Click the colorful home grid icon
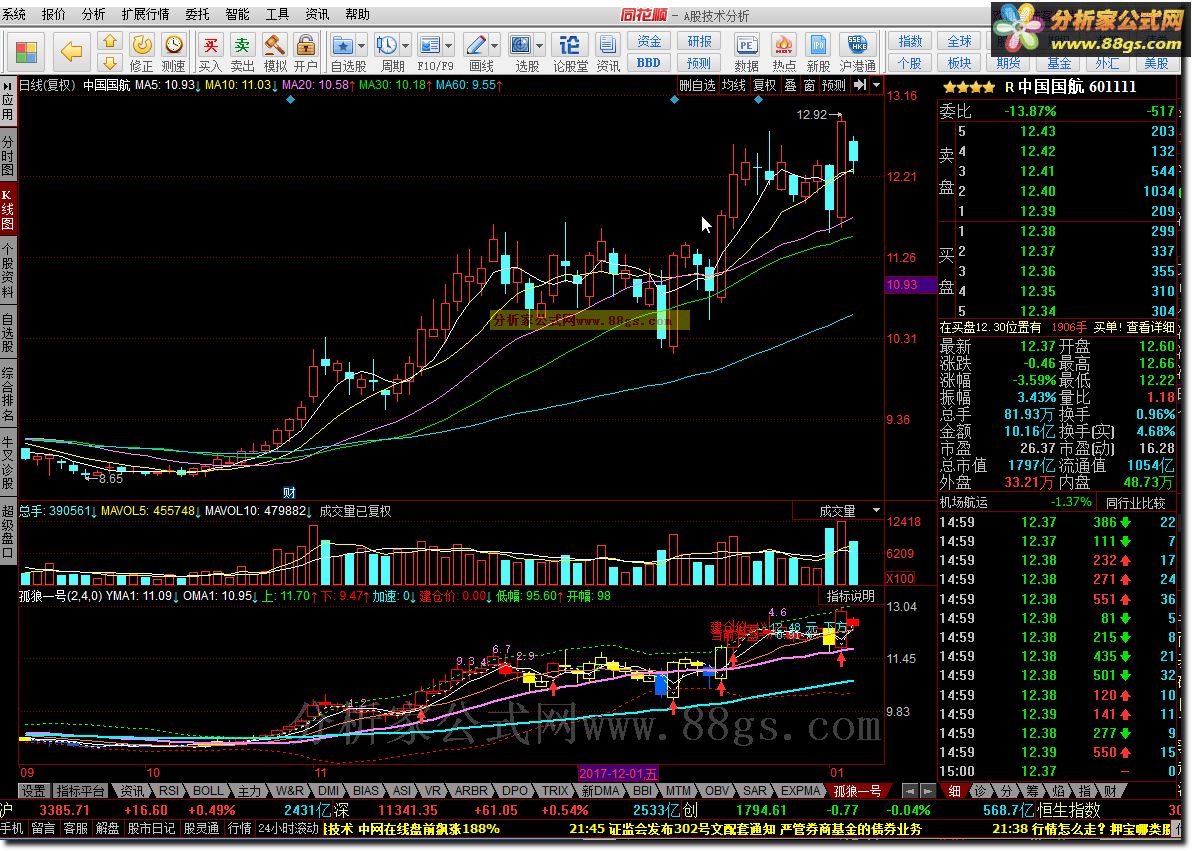 (26, 51)
